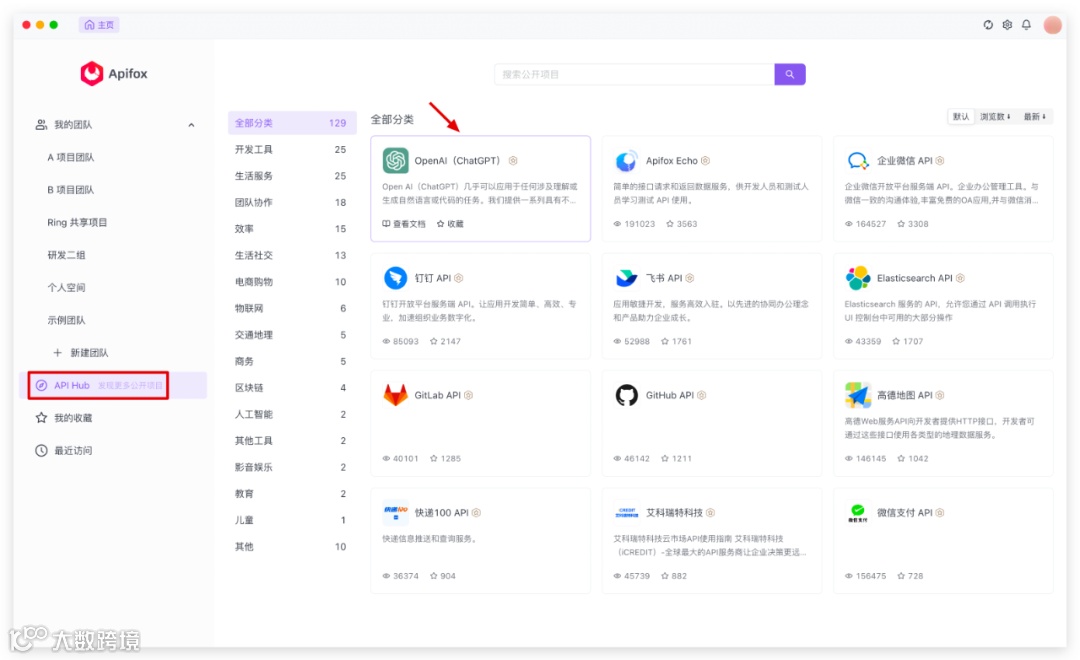Select 区块链 category

click(292, 388)
